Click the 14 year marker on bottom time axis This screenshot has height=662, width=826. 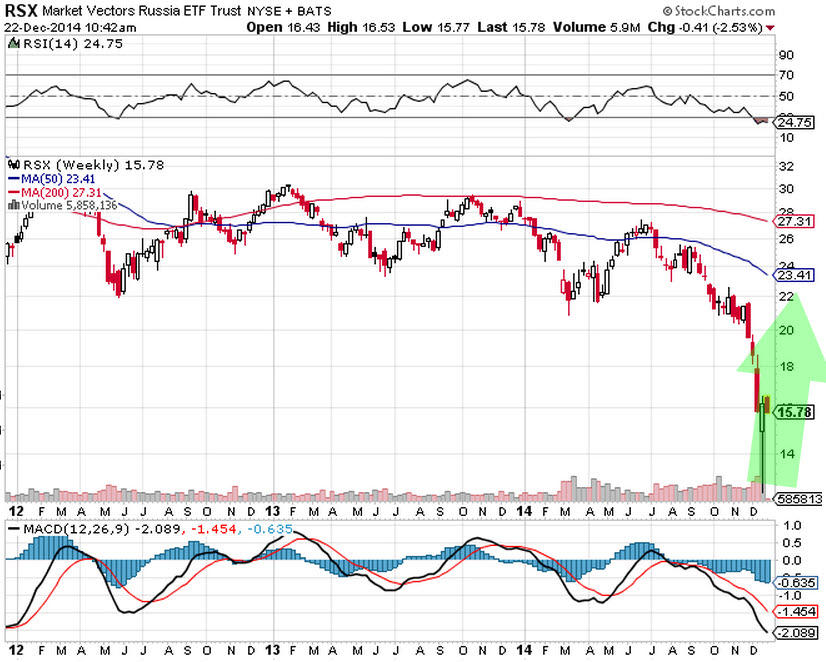(x=523, y=650)
